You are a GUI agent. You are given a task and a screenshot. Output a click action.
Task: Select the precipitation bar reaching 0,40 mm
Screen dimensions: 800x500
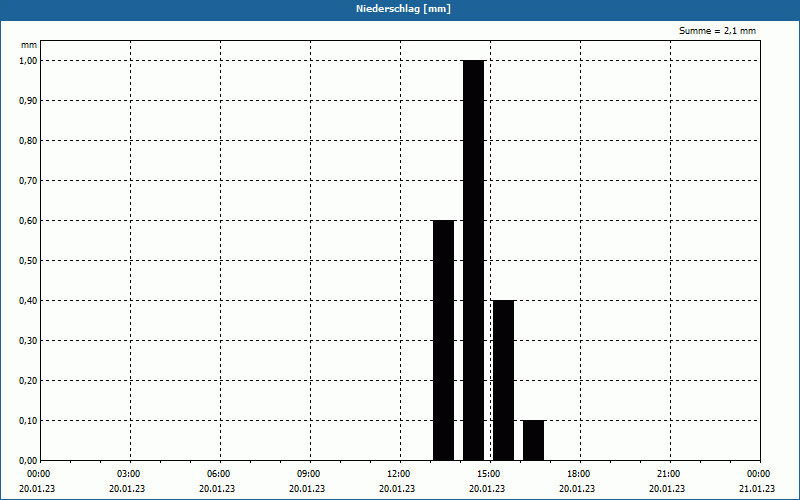click(504, 380)
